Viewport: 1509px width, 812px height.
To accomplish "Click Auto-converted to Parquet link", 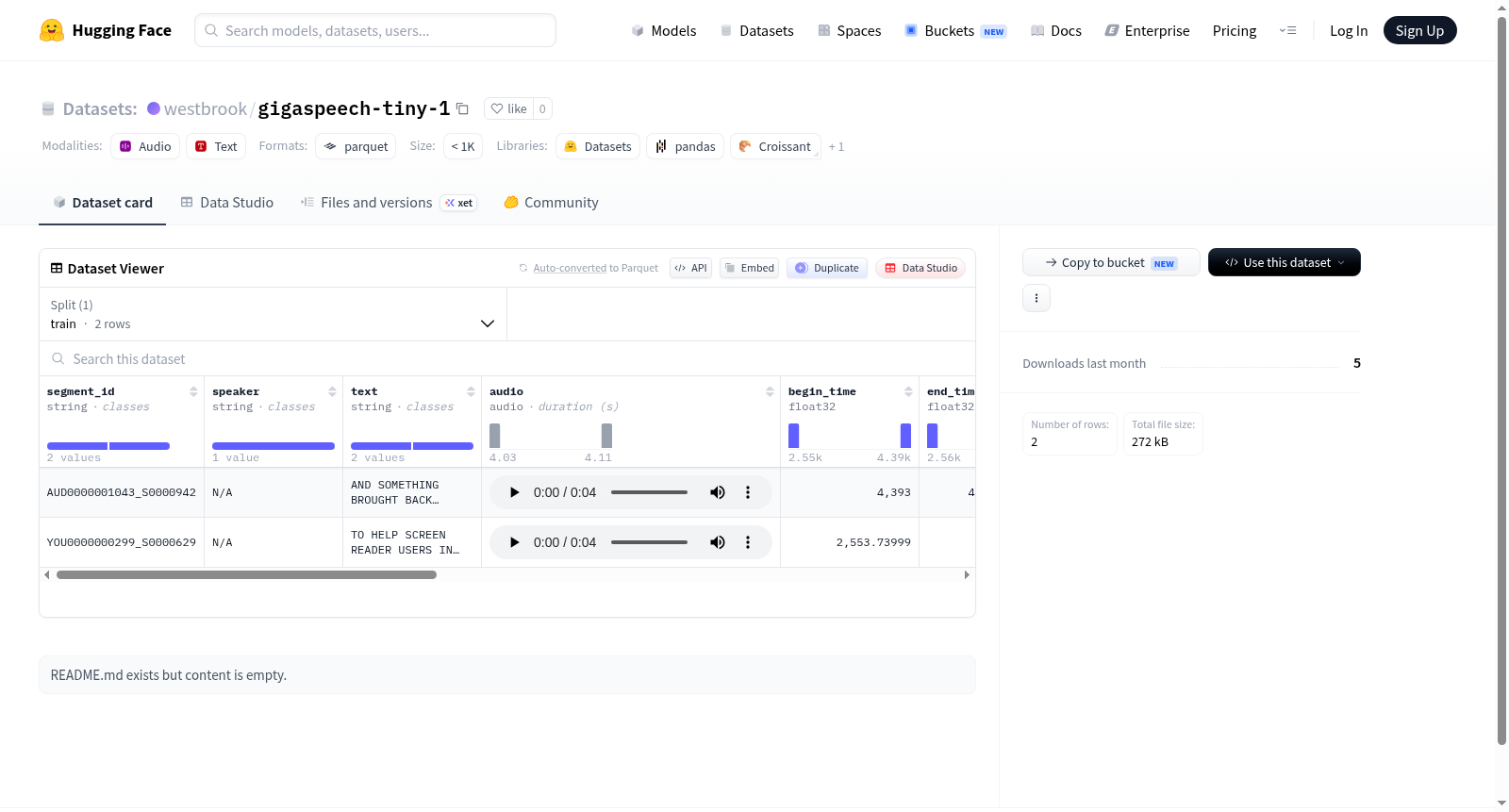I will 588,268.
